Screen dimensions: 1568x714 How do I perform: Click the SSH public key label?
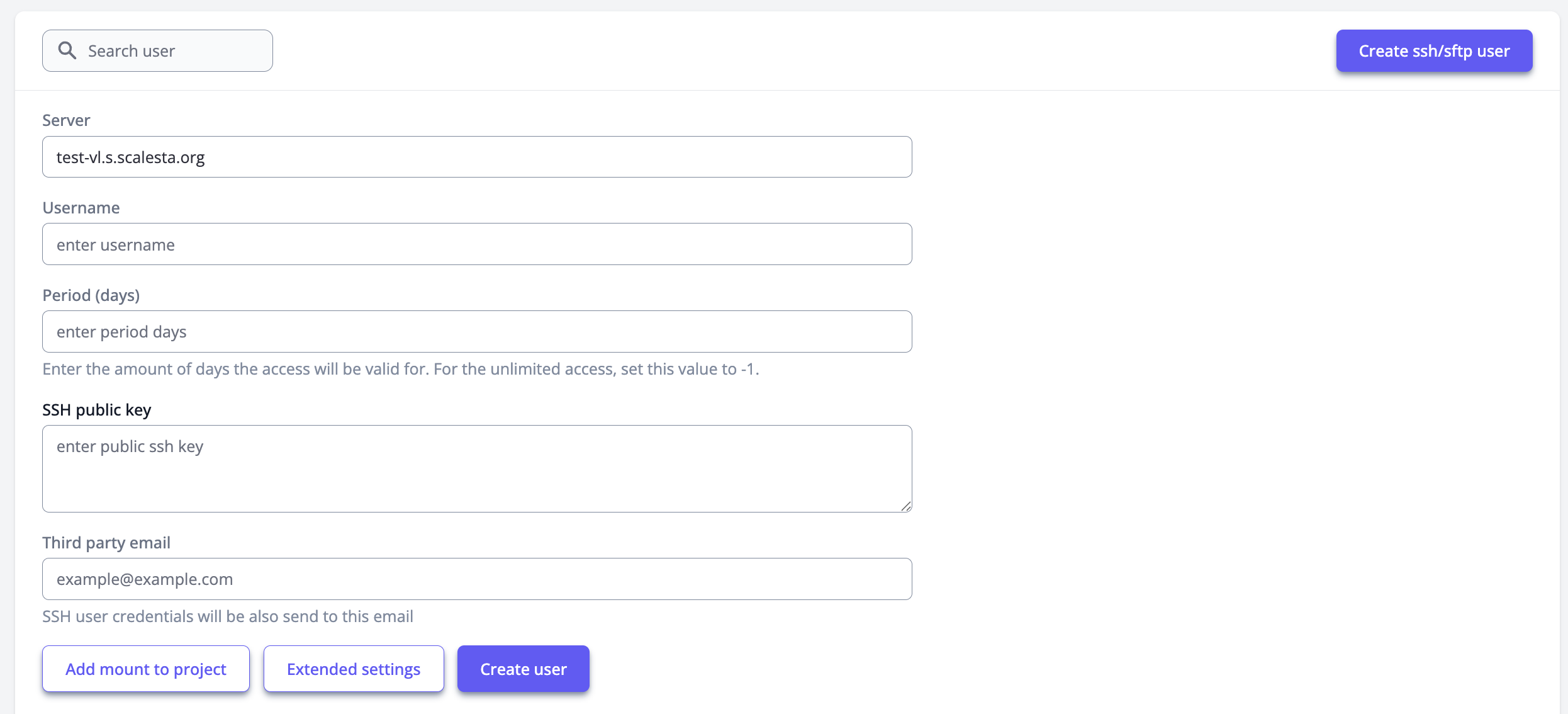96,410
